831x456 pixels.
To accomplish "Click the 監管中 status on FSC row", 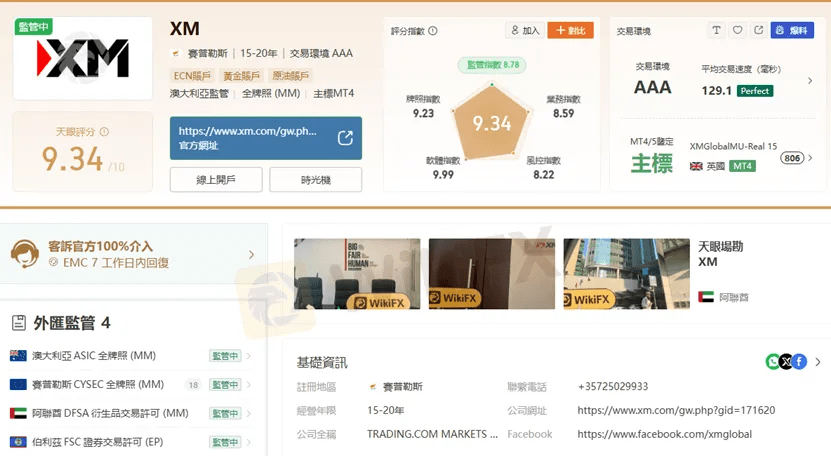I will point(225,442).
